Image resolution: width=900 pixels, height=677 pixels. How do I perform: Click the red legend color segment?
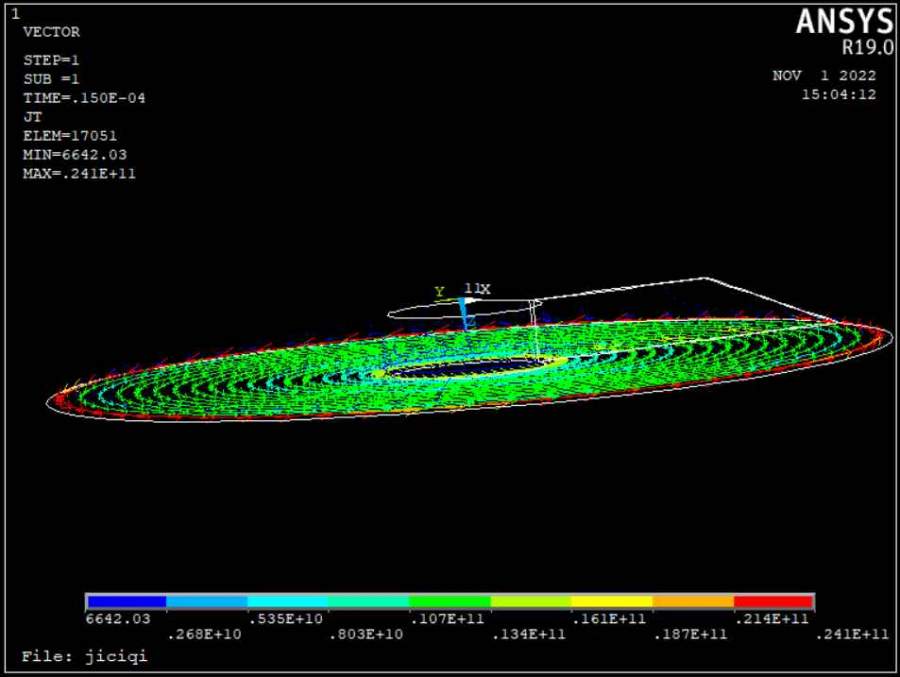pos(774,602)
